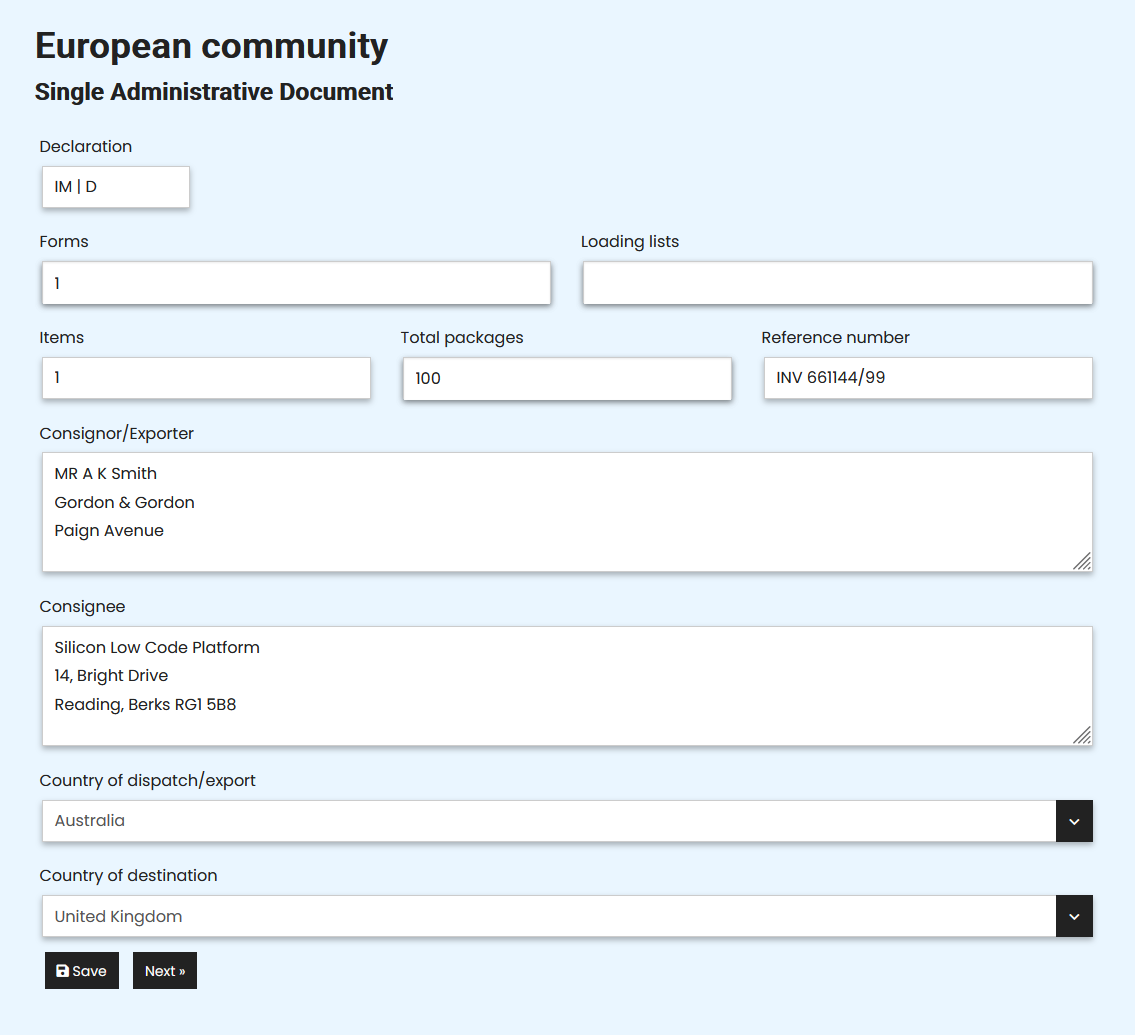Select the Total packages field showing 100
The height and width of the screenshot is (1035, 1135).
point(566,378)
